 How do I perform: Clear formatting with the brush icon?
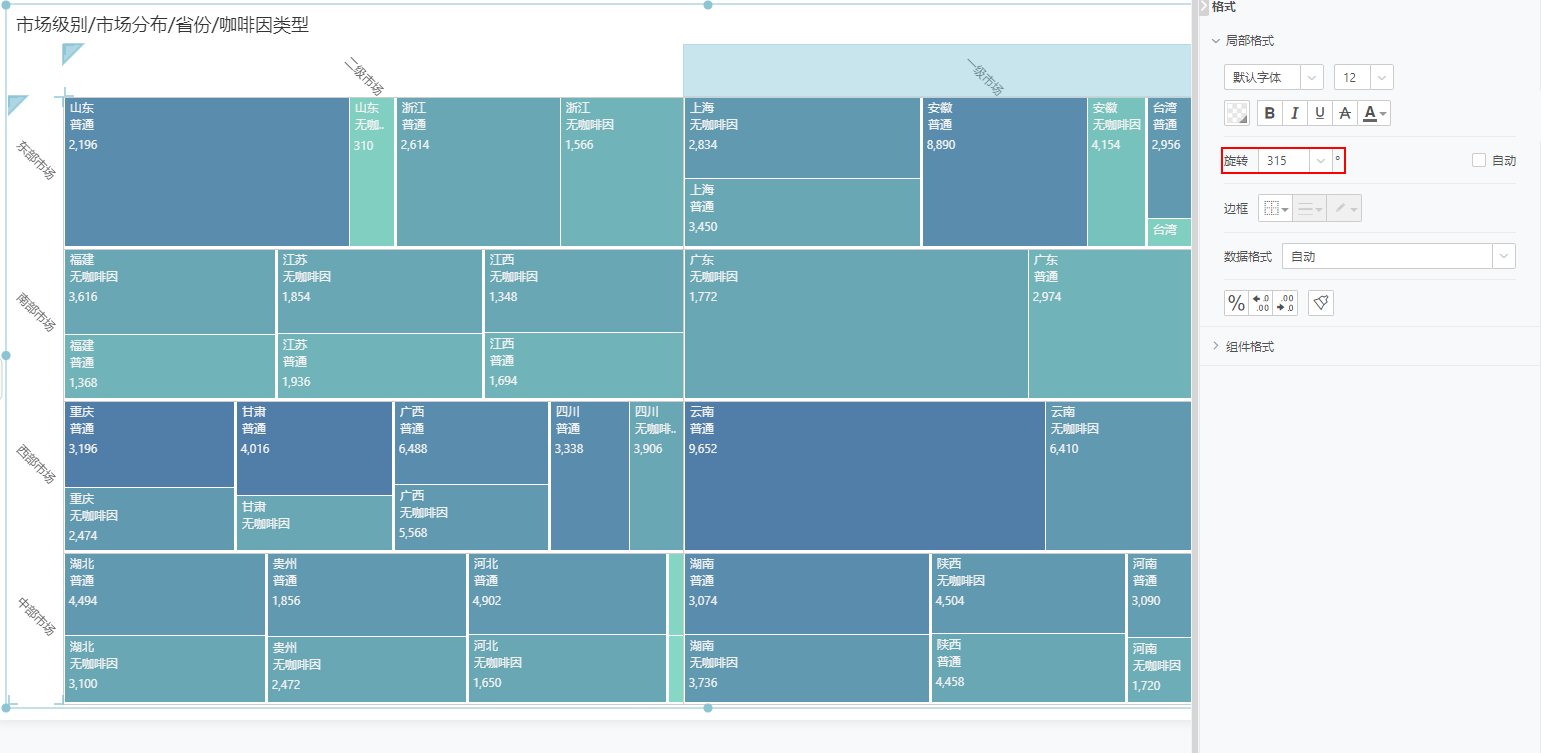1321,303
